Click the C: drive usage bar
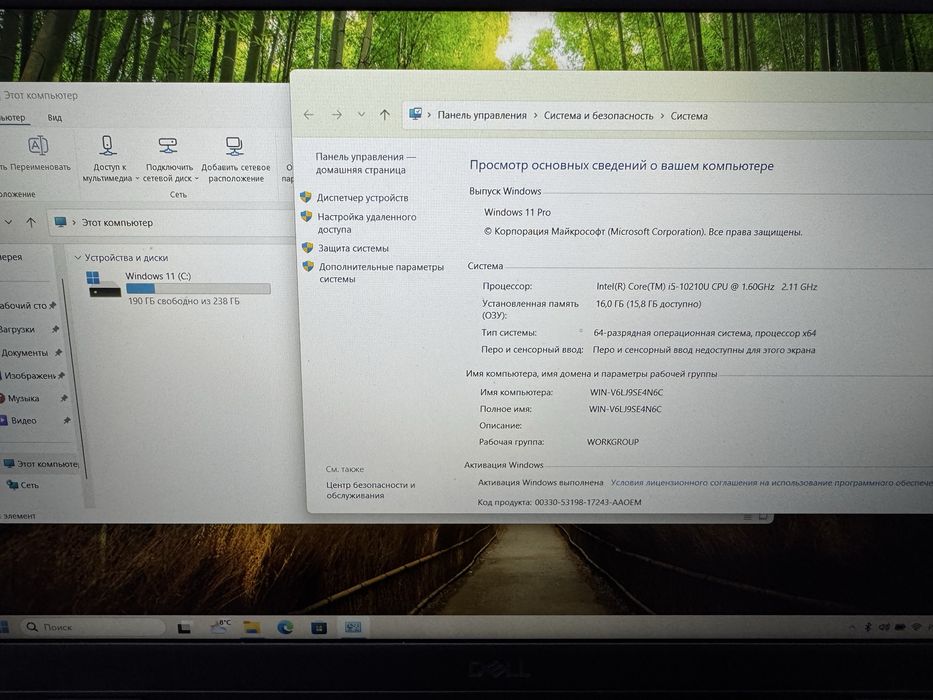Image resolution: width=933 pixels, height=700 pixels. (x=198, y=289)
